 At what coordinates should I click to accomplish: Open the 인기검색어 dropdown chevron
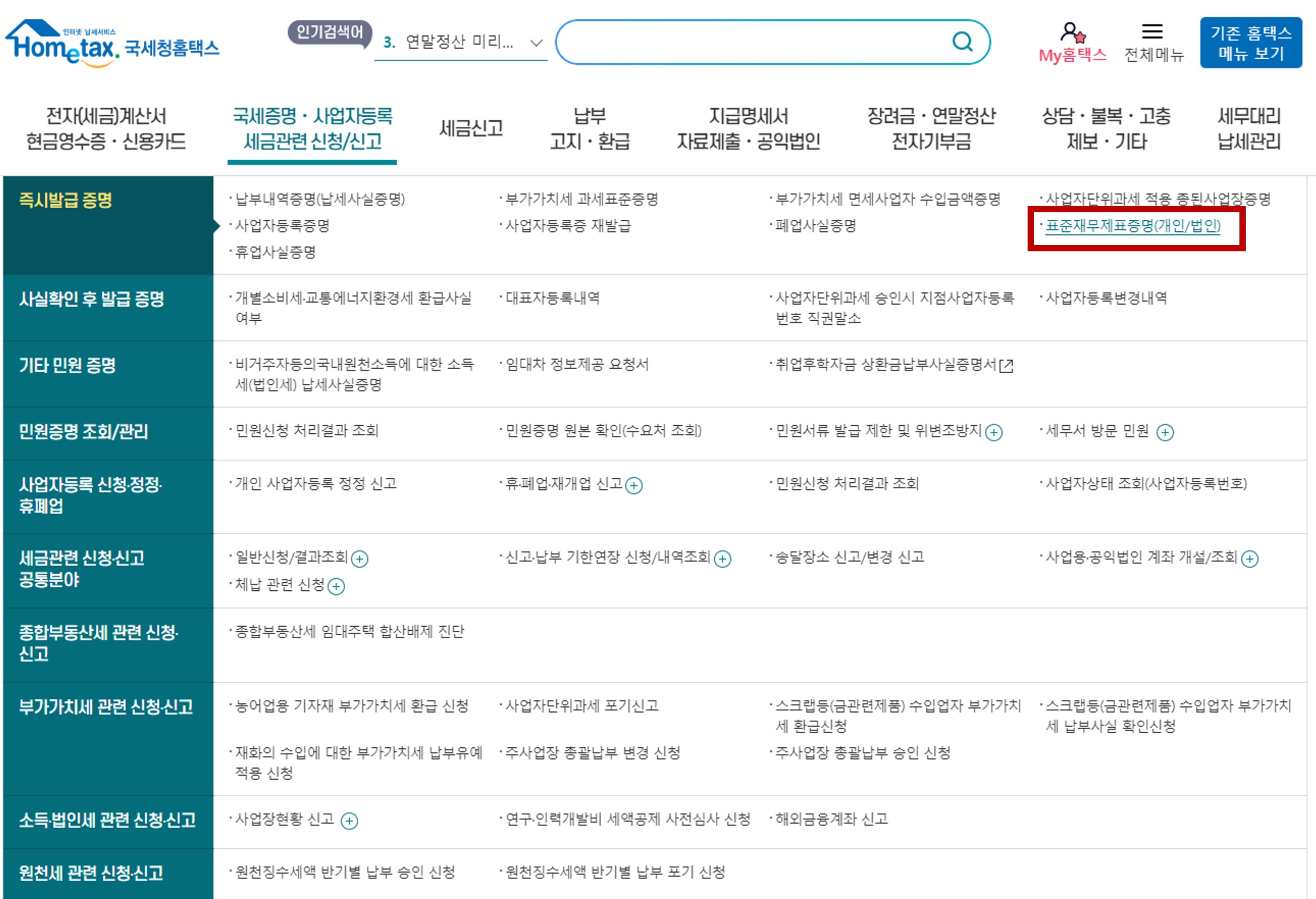(536, 42)
